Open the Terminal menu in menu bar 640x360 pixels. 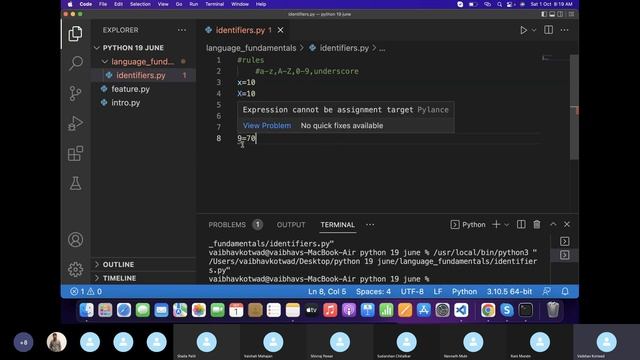tap(214, 4)
